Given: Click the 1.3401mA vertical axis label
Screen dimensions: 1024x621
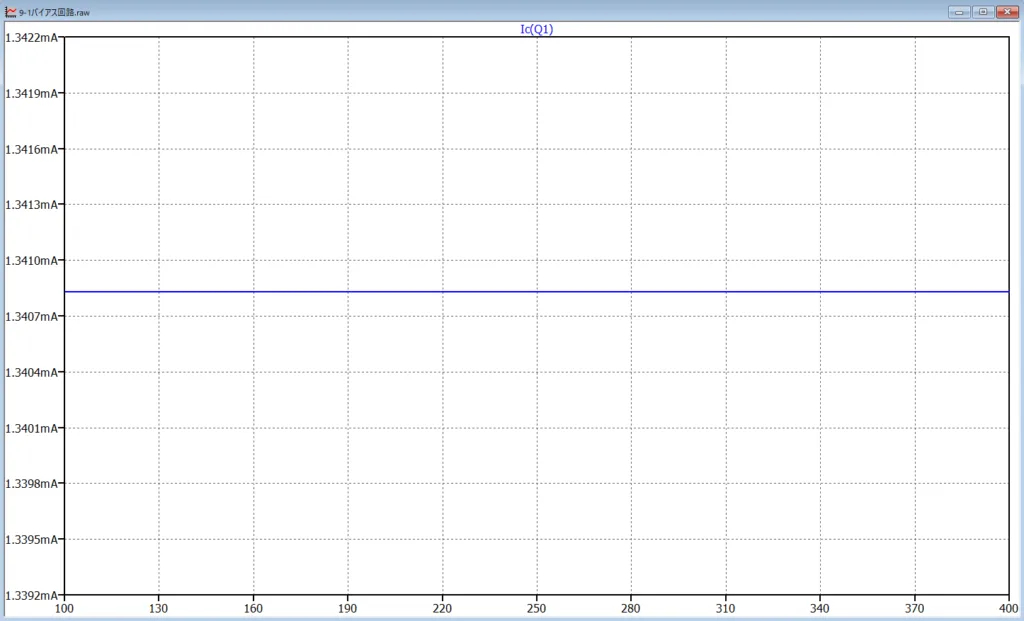Looking at the screenshot, I should 30,428.
